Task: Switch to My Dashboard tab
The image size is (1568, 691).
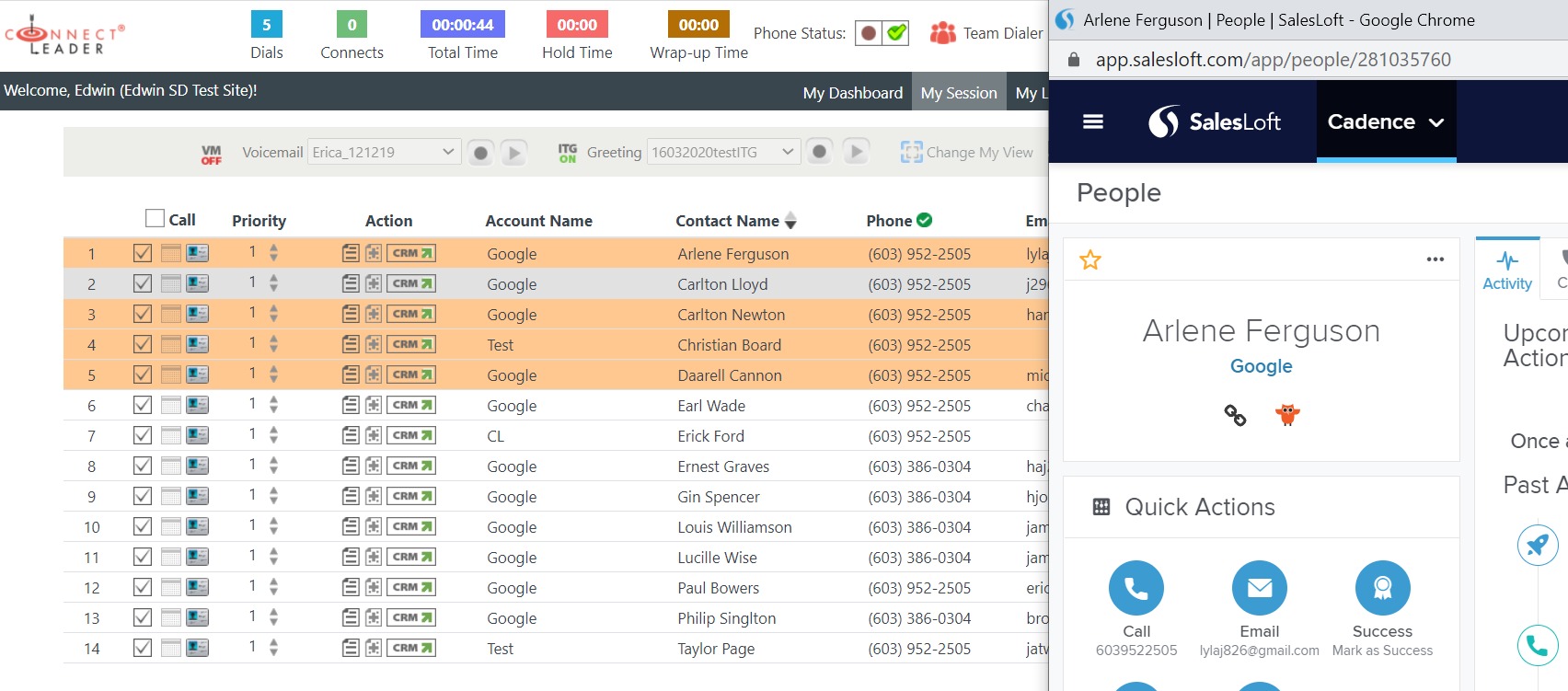Action: [x=852, y=93]
